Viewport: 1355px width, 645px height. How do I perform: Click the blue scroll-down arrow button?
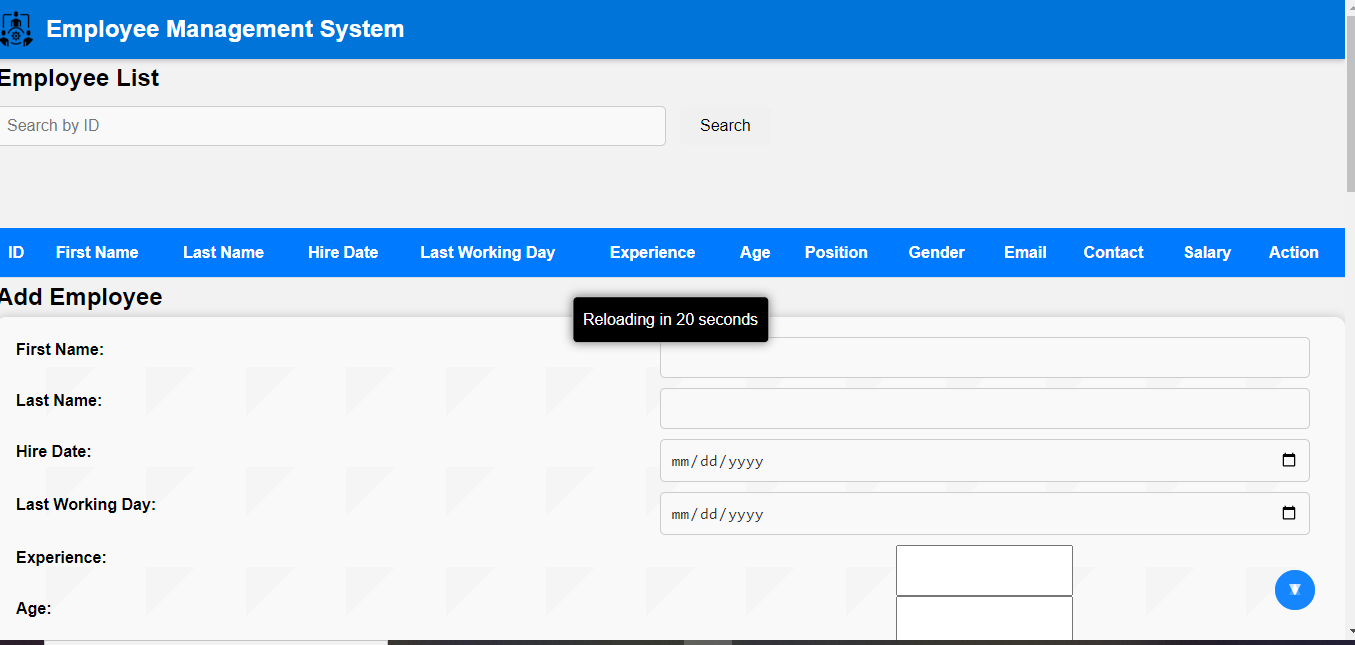1295,590
